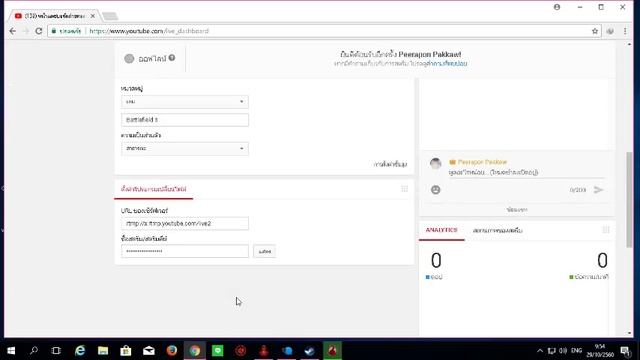The height and width of the screenshot is (360, 640).
Task: Click the chat avatar thumbnail
Action: click(436, 163)
